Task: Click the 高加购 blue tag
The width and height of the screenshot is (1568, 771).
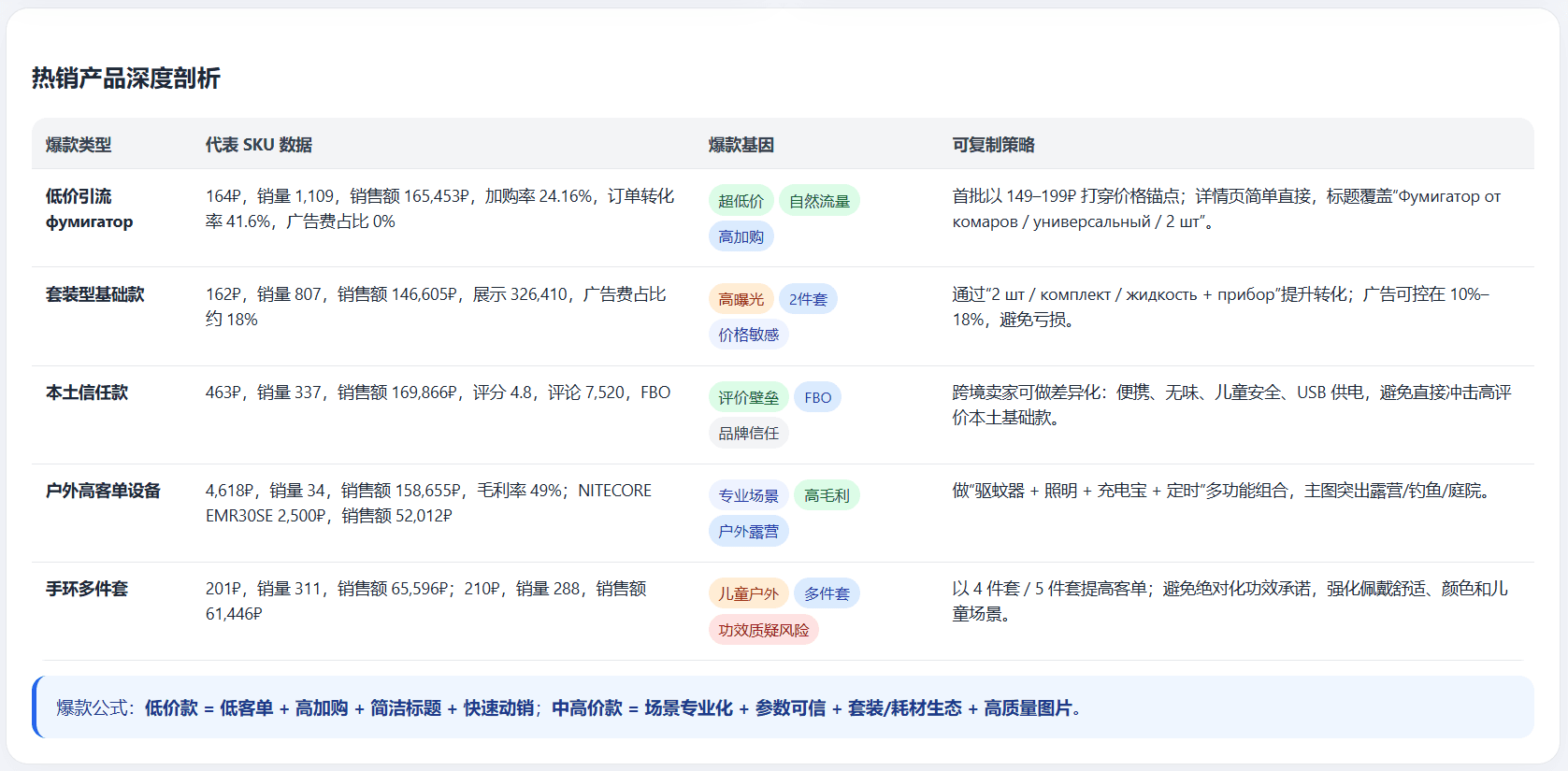Action: [741, 236]
